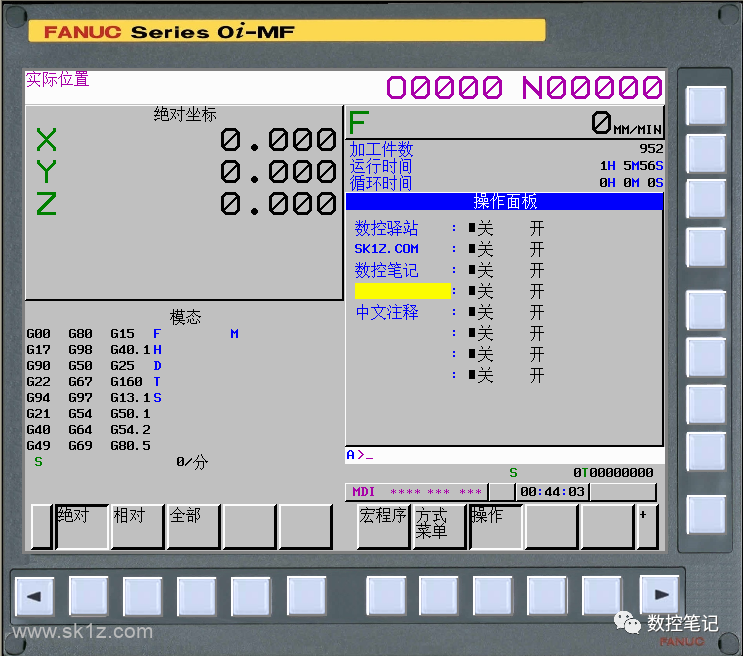The height and width of the screenshot is (656, 743).
Task: Click the Y axis 0.000 value
Action: (279, 172)
